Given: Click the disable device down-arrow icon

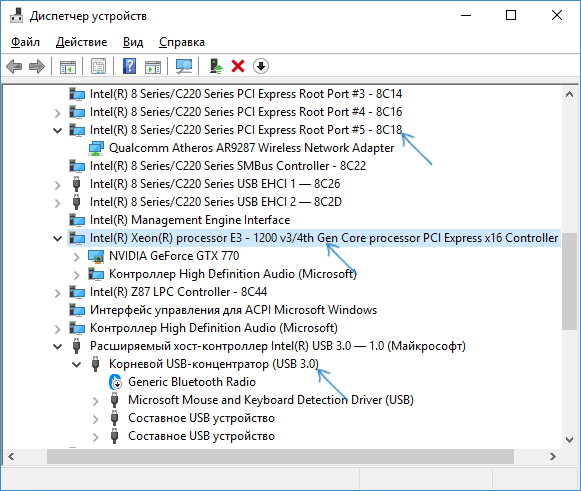Looking at the screenshot, I should (x=261, y=67).
